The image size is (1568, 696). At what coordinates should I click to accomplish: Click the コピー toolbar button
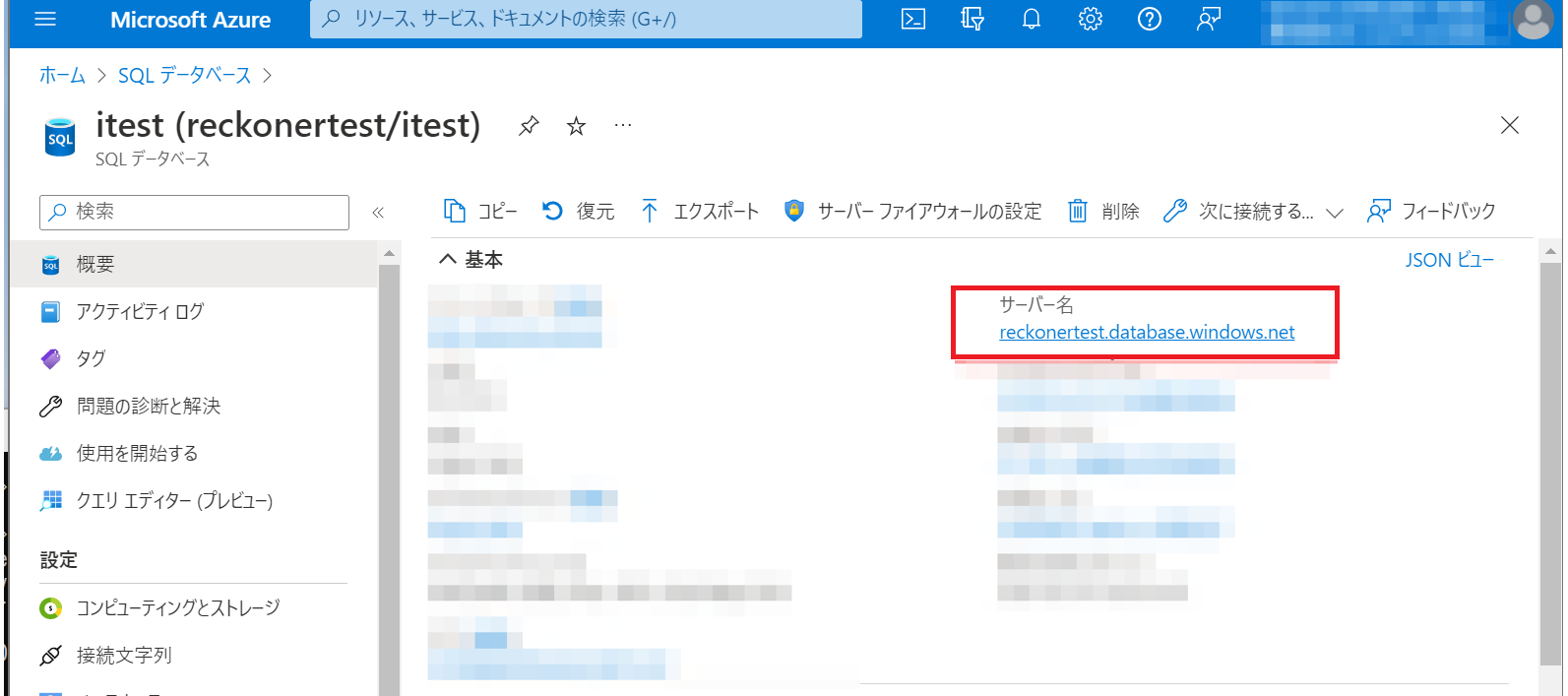click(480, 211)
